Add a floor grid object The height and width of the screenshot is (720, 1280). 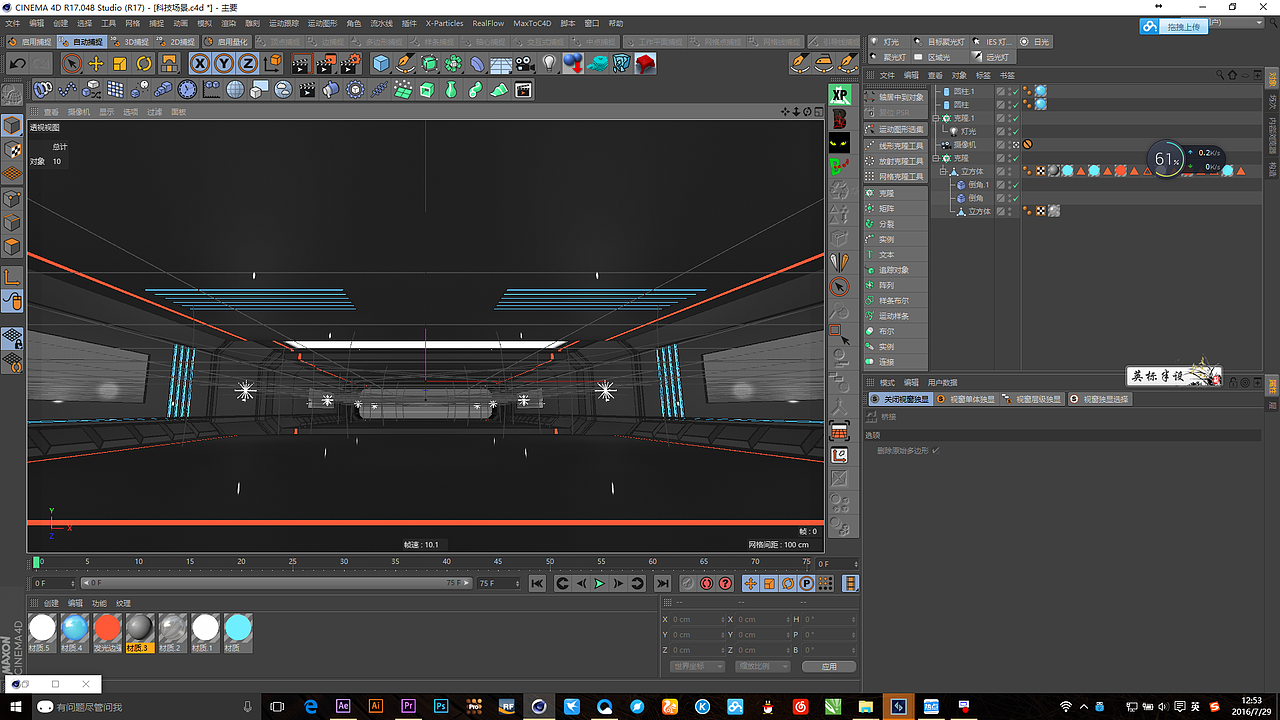pos(501,64)
